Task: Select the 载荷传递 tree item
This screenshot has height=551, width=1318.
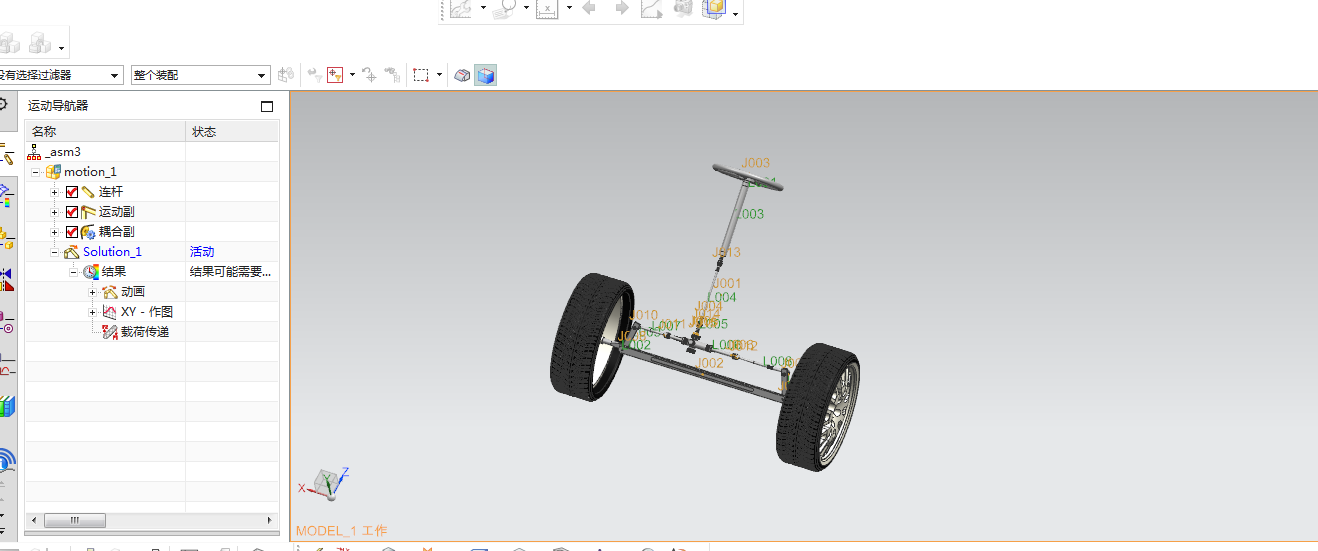Action: pyautogui.click(x=145, y=332)
